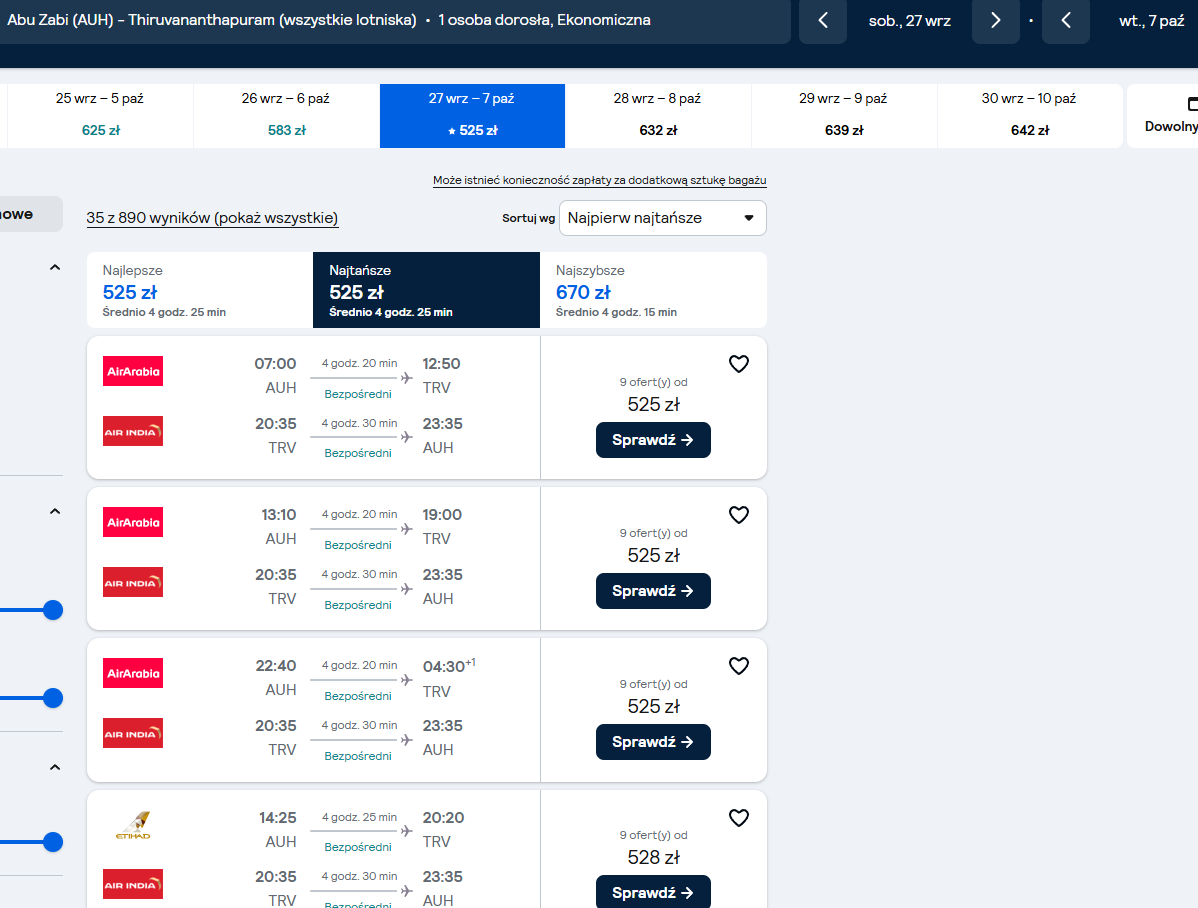Open the Sortuj wg sort dropdown
The image size is (1198, 908).
pos(662,218)
